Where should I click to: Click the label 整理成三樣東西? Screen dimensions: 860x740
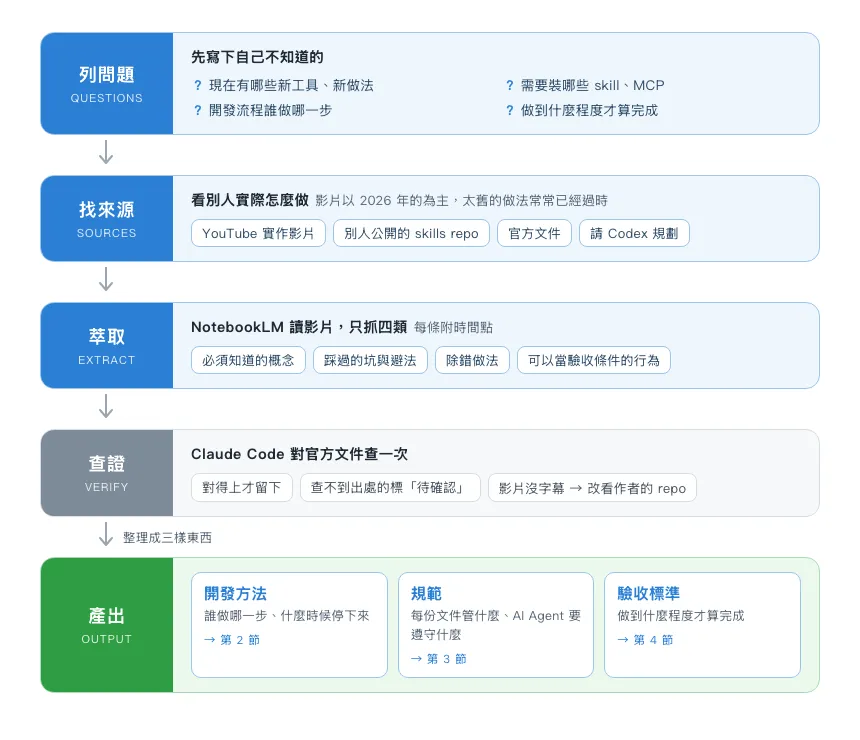(x=167, y=538)
